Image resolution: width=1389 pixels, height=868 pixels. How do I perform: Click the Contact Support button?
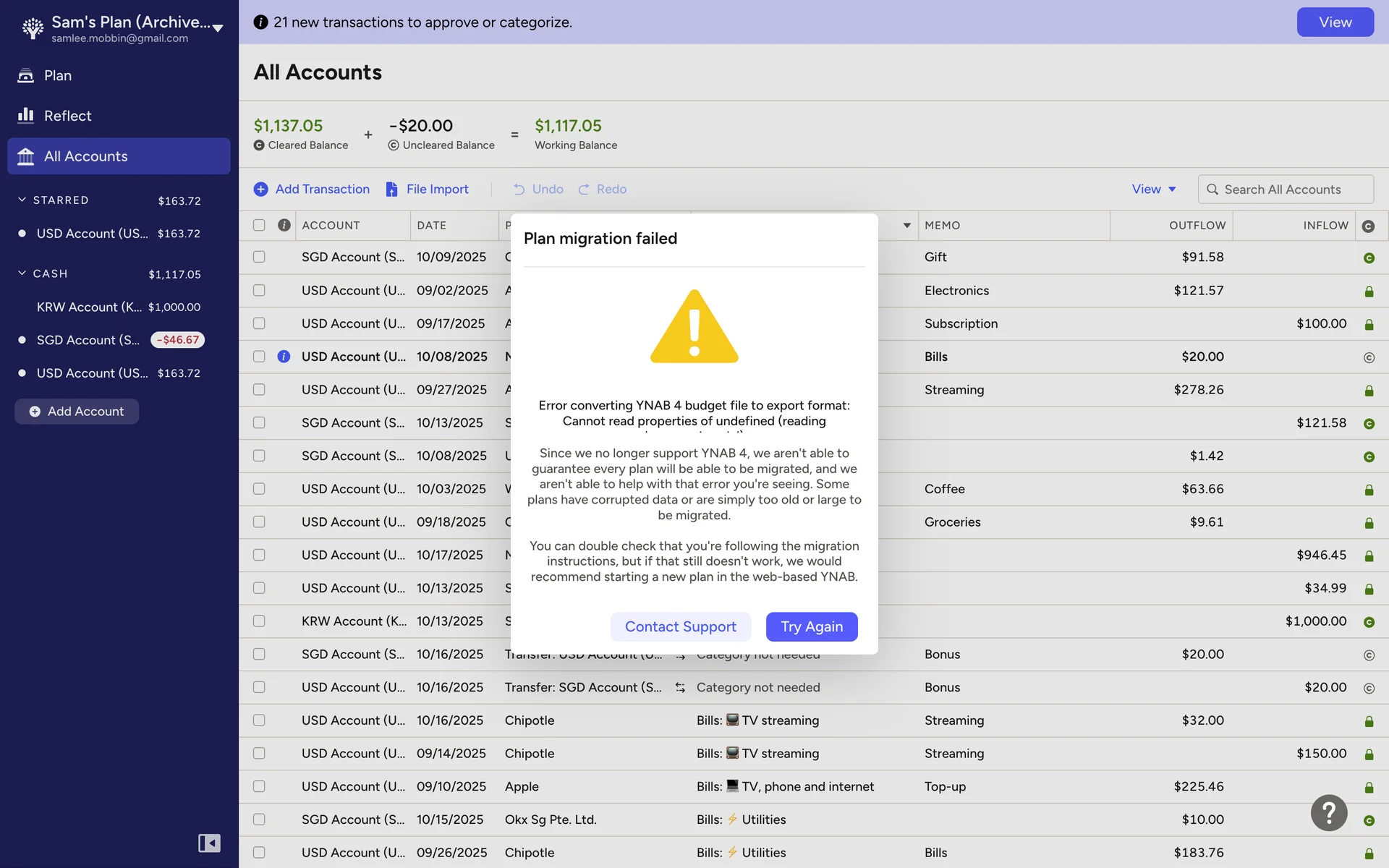point(680,626)
